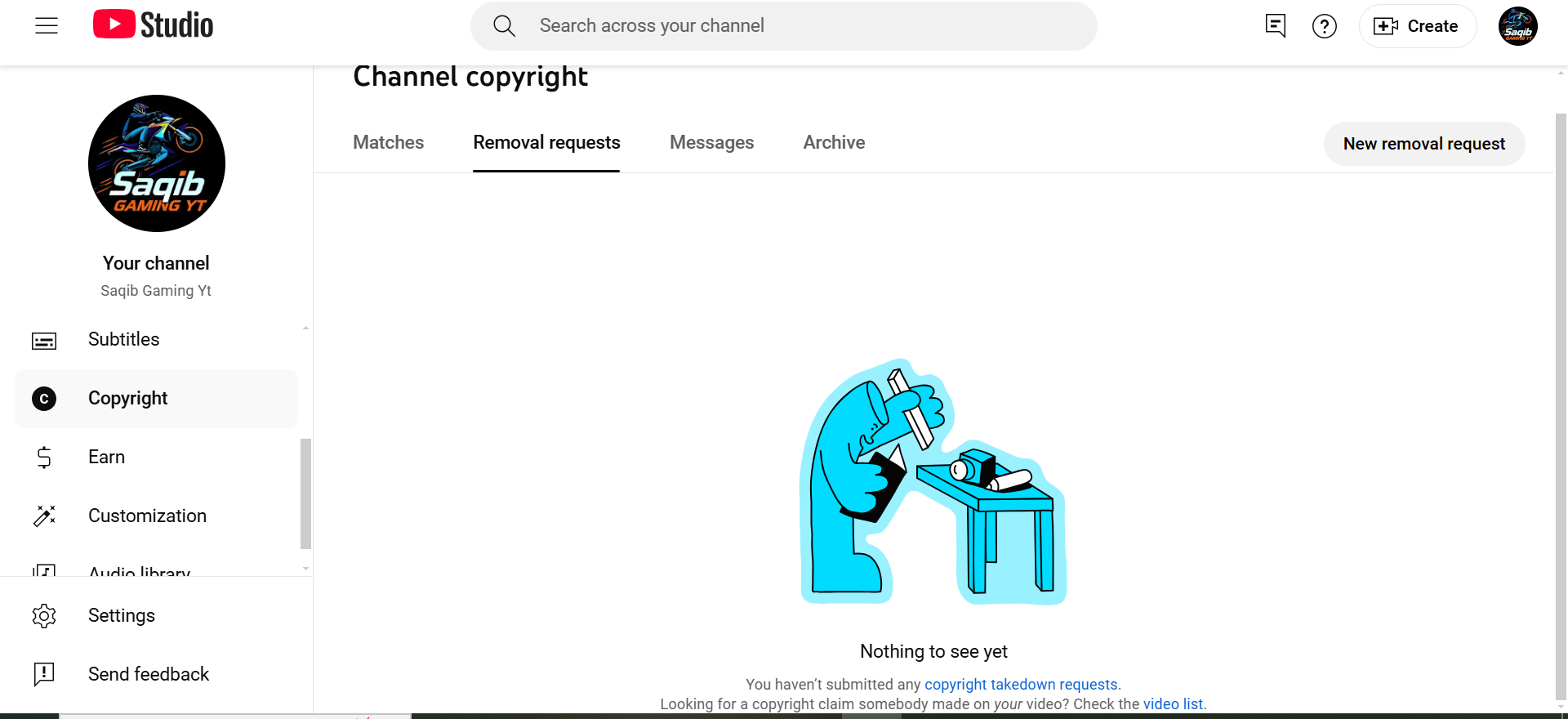Select Copyright in the sidebar

[x=157, y=399]
